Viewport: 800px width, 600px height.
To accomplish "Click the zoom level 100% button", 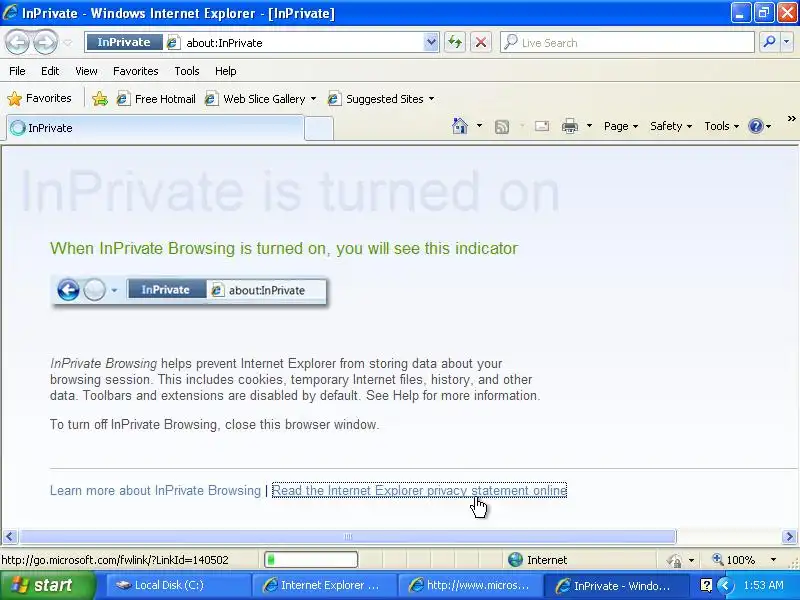I will click(x=734, y=560).
